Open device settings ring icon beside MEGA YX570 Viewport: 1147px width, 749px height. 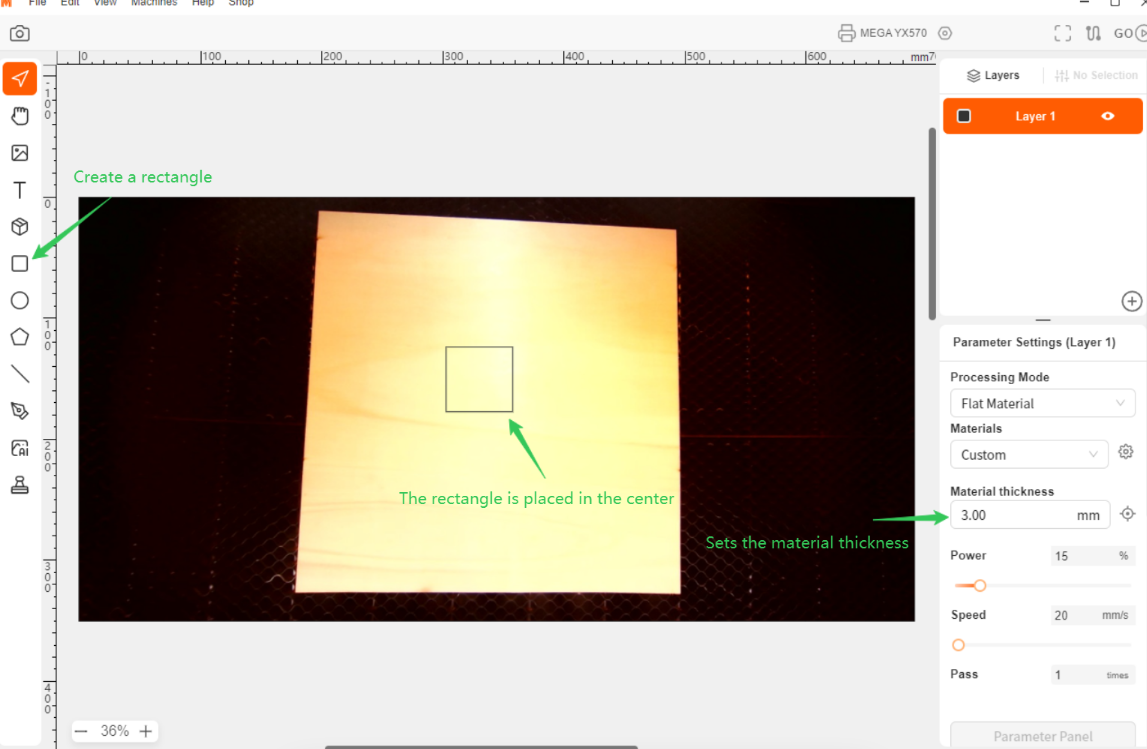[x=945, y=33]
